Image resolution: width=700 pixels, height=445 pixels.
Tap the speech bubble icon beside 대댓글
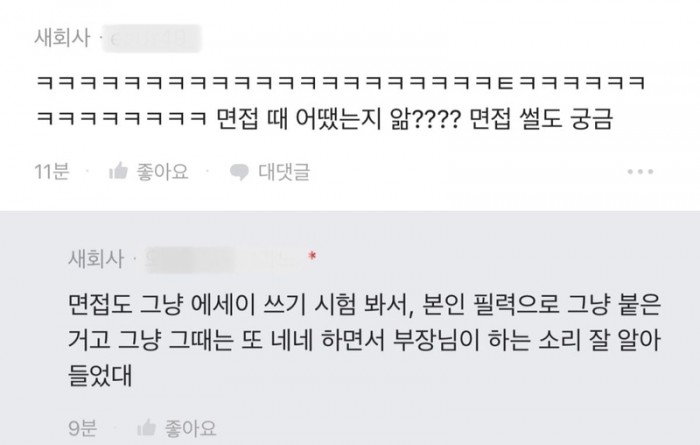(x=239, y=172)
